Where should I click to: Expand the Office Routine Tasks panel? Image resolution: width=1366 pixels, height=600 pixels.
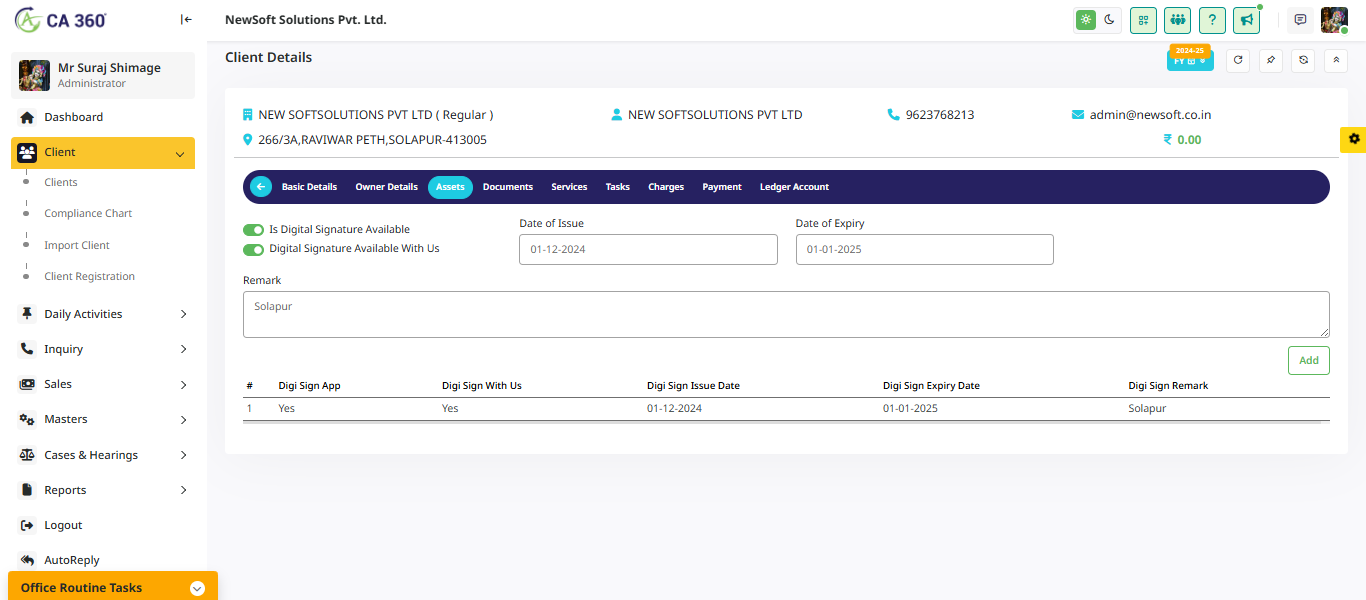[113, 587]
